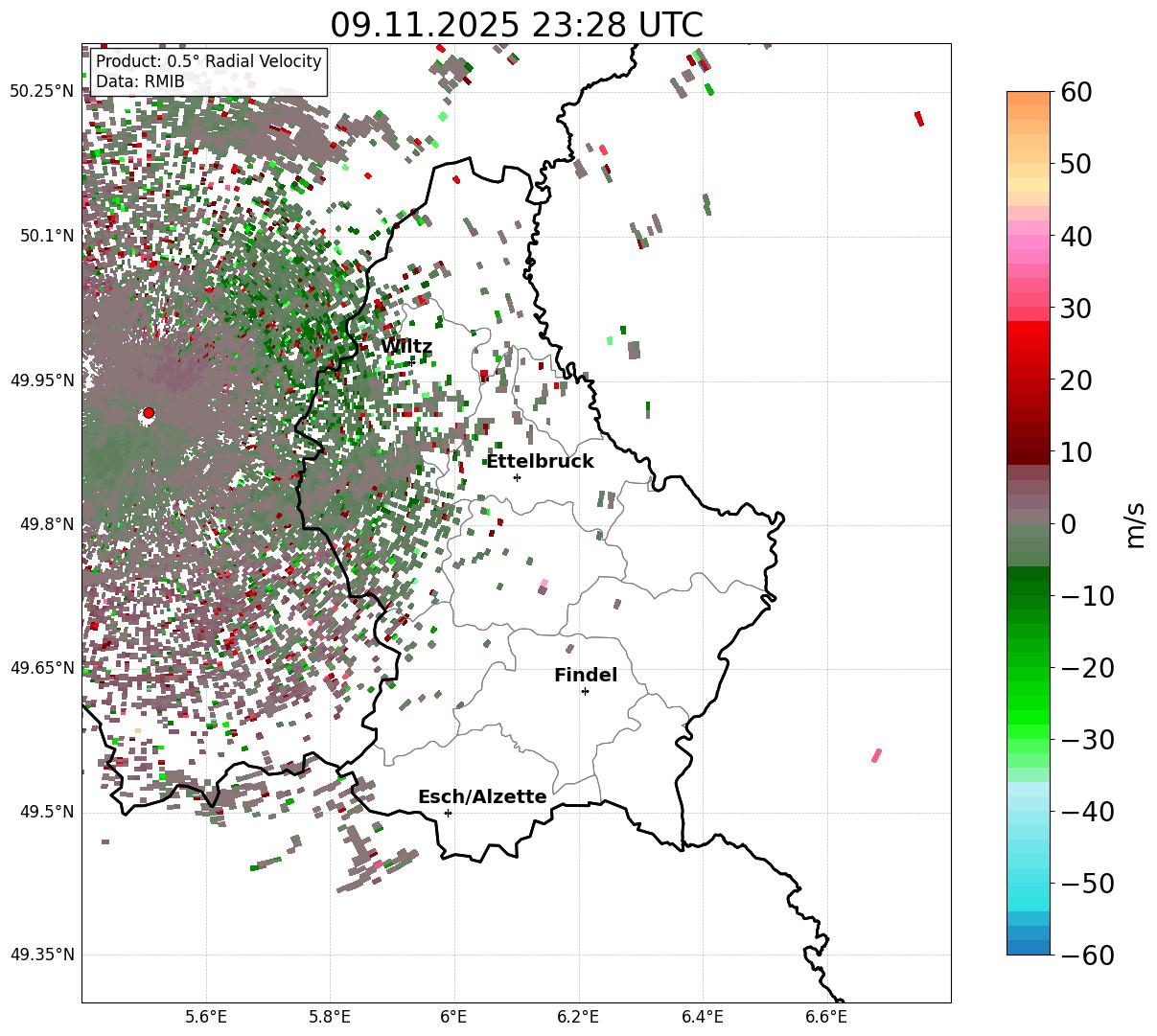This screenshot has width=1157, height=1036.
Task: Click the −20 value on colorbar
Action: point(1087,667)
